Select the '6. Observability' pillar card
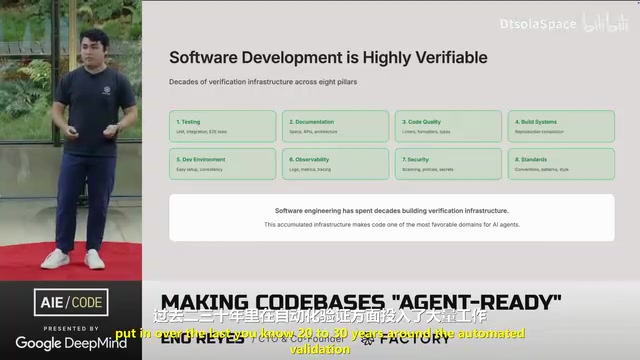The height and width of the screenshot is (360, 640). [x=336, y=164]
